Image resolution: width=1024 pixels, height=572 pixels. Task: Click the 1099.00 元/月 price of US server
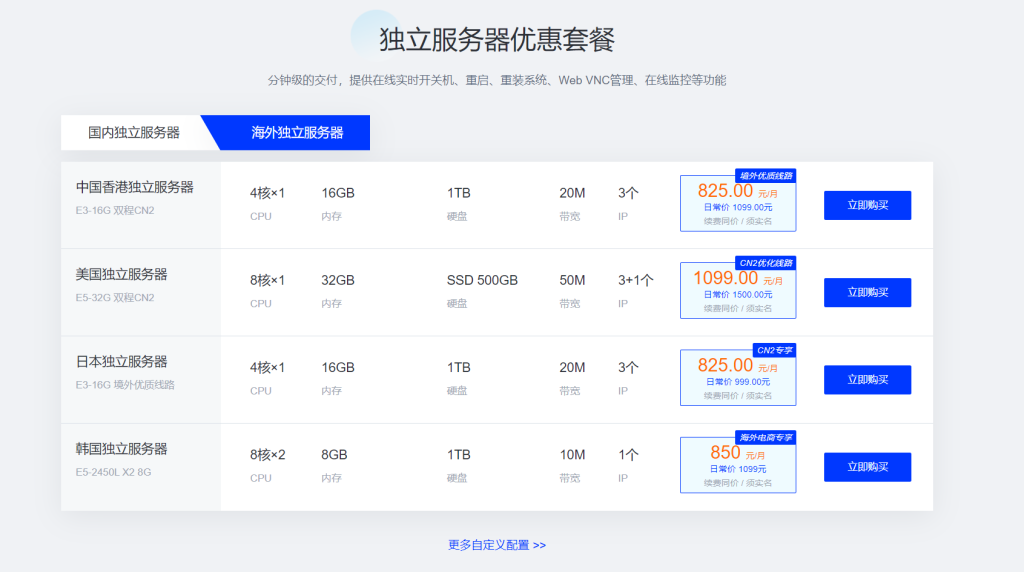(x=735, y=278)
